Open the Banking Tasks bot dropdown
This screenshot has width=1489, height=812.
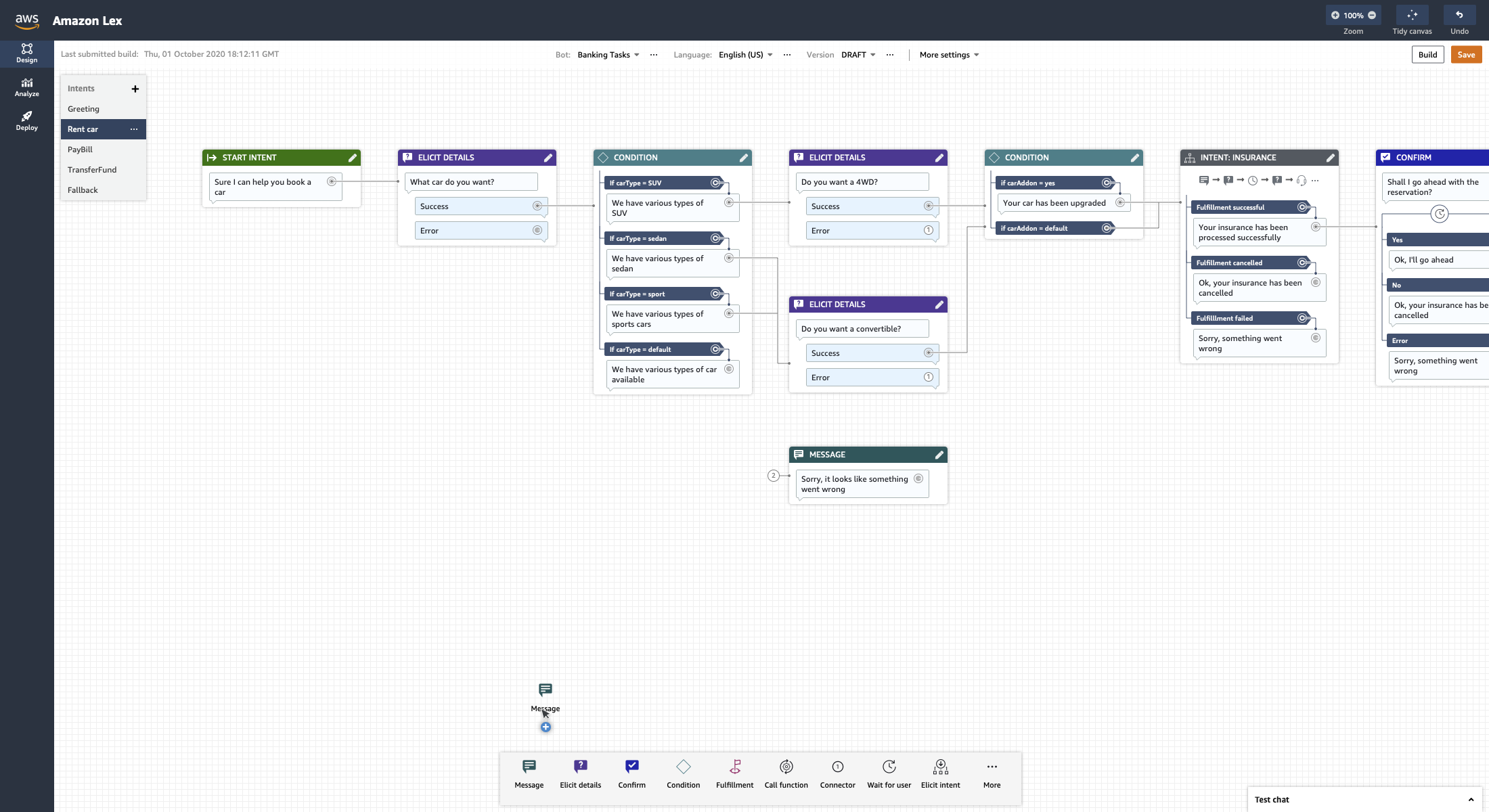pyautogui.click(x=608, y=55)
